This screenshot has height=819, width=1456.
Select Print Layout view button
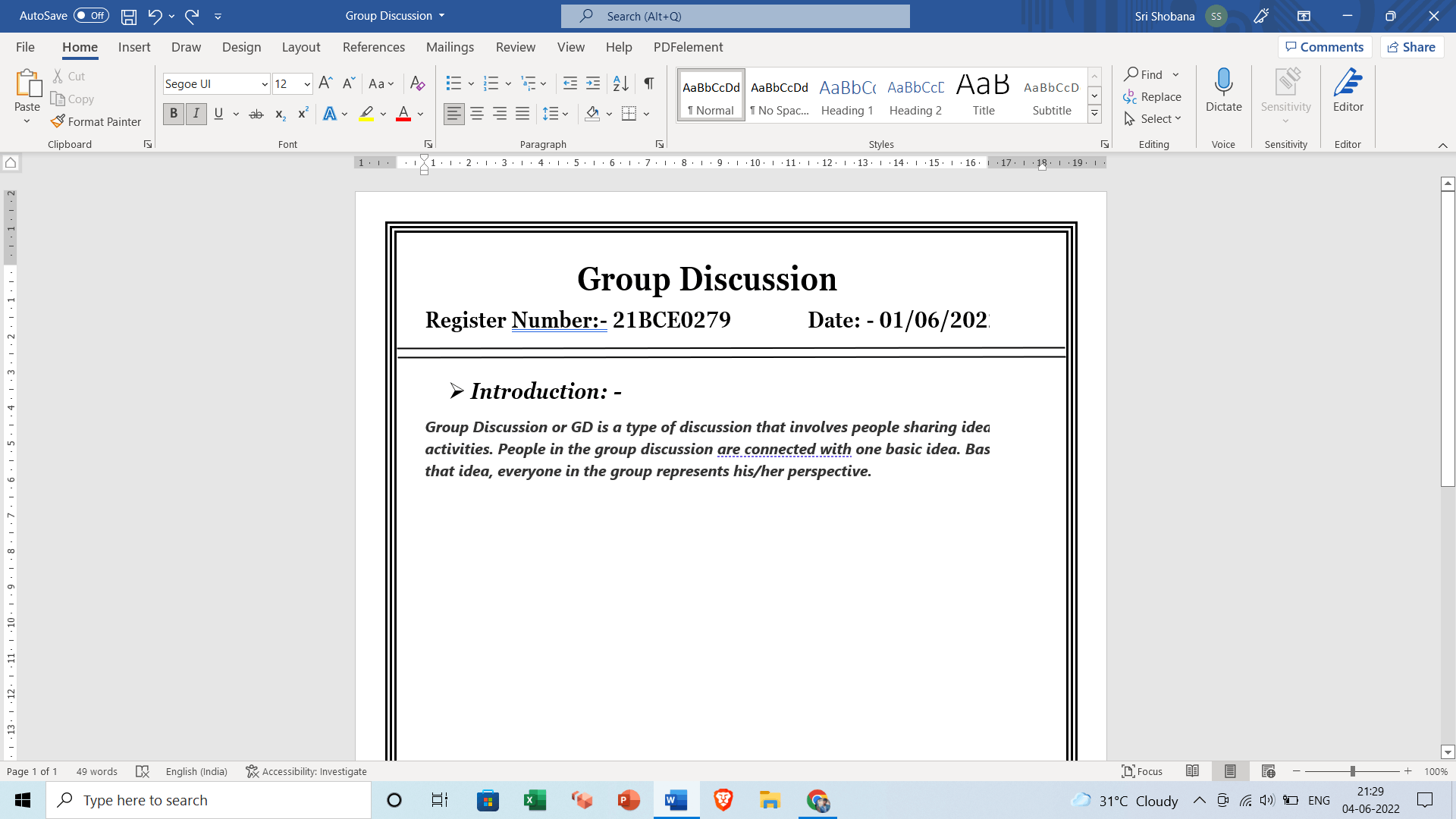(x=1230, y=771)
